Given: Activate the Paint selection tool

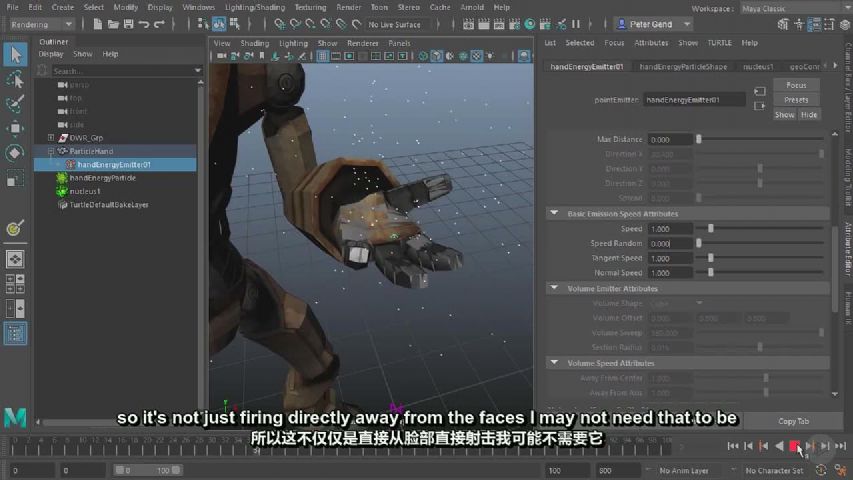Looking at the screenshot, I should point(15,103).
